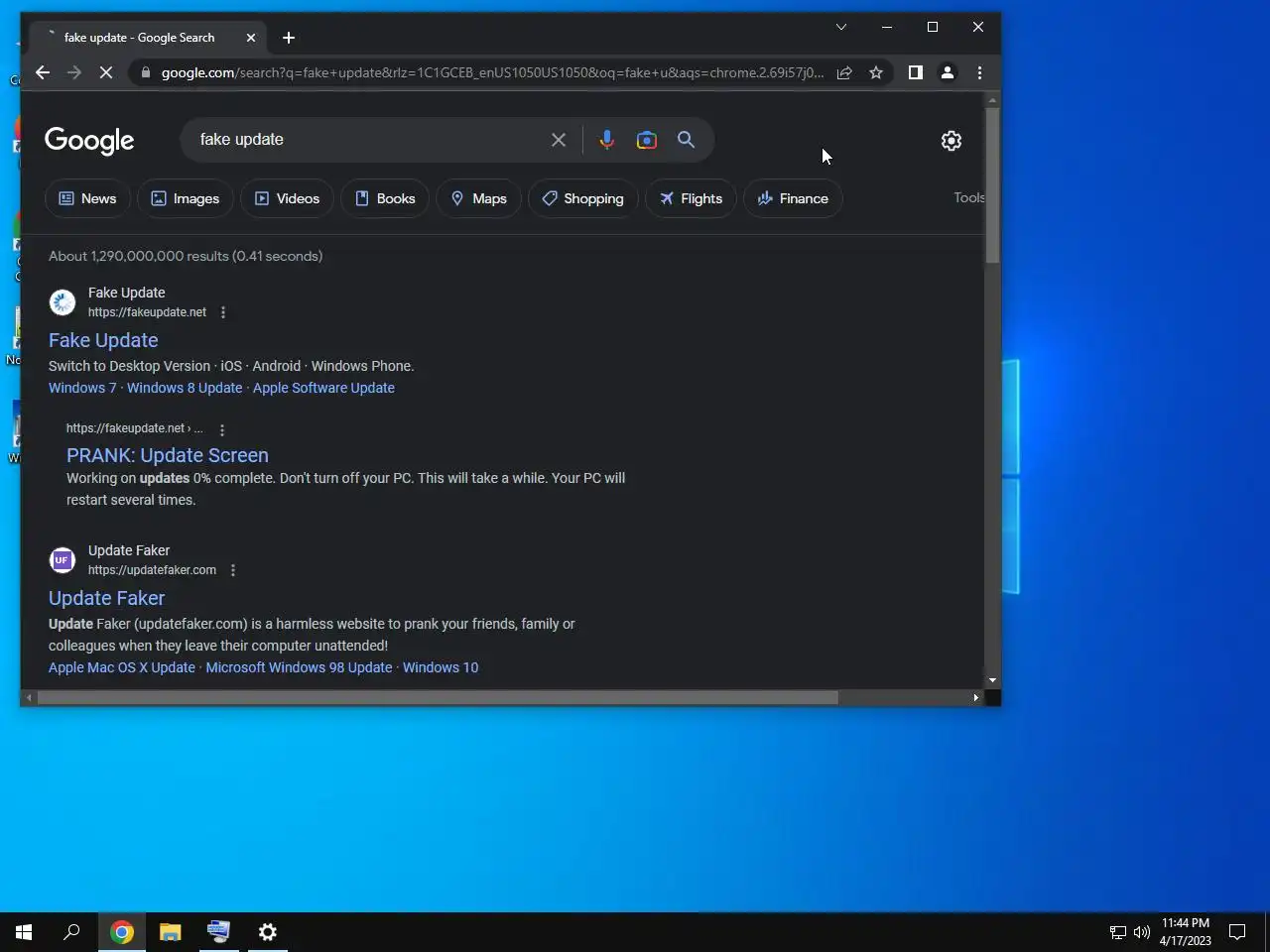This screenshot has width=1270, height=952.
Task: Switch to Finance results
Action: click(793, 198)
